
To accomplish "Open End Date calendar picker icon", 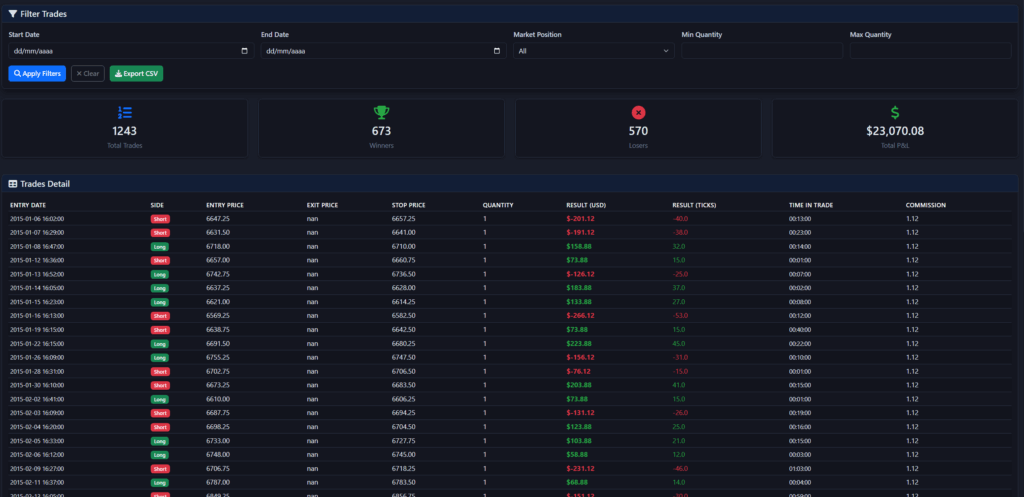I will [x=498, y=51].
